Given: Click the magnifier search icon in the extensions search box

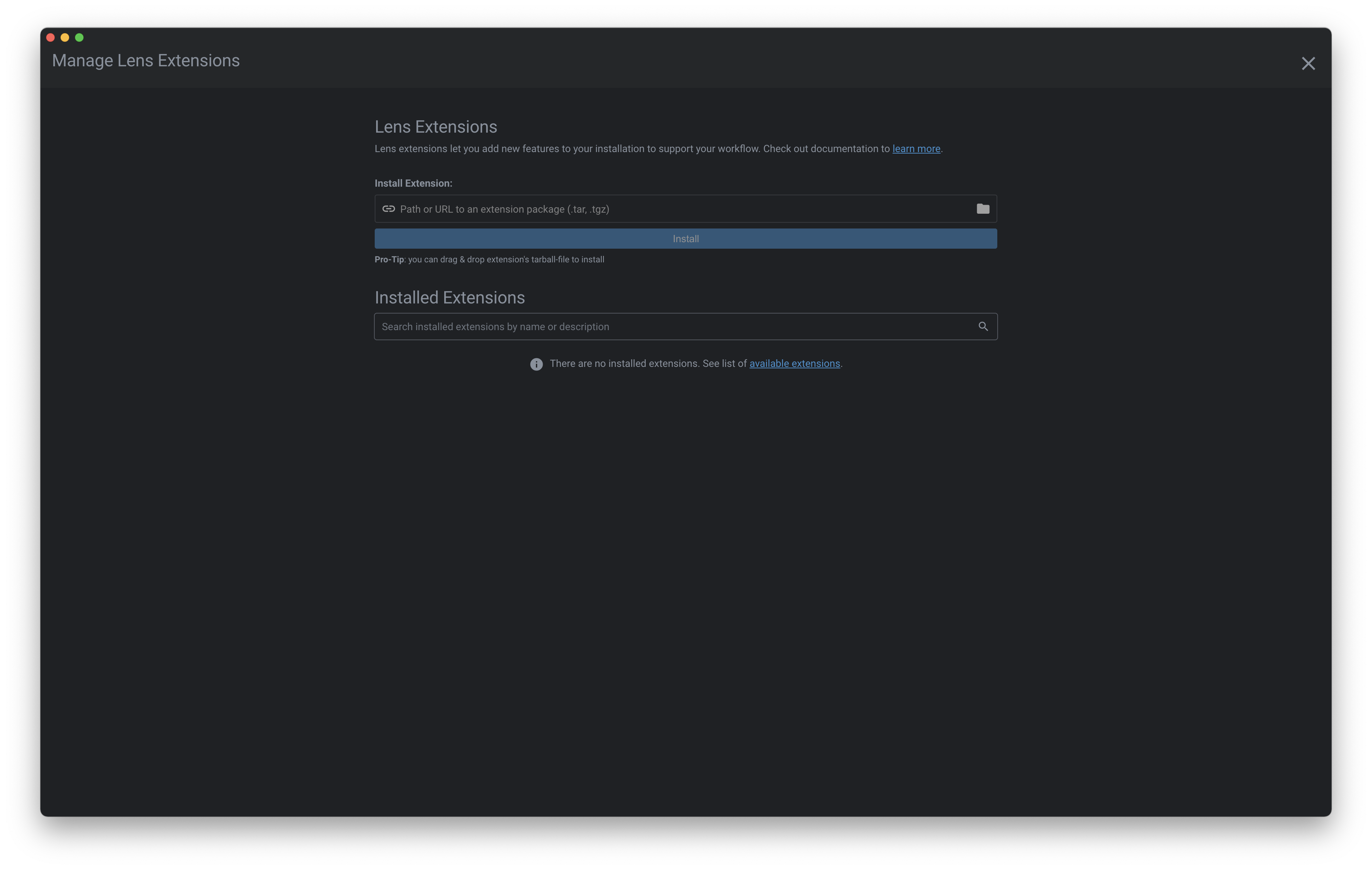Looking at the screenshot, I should 983,326.
